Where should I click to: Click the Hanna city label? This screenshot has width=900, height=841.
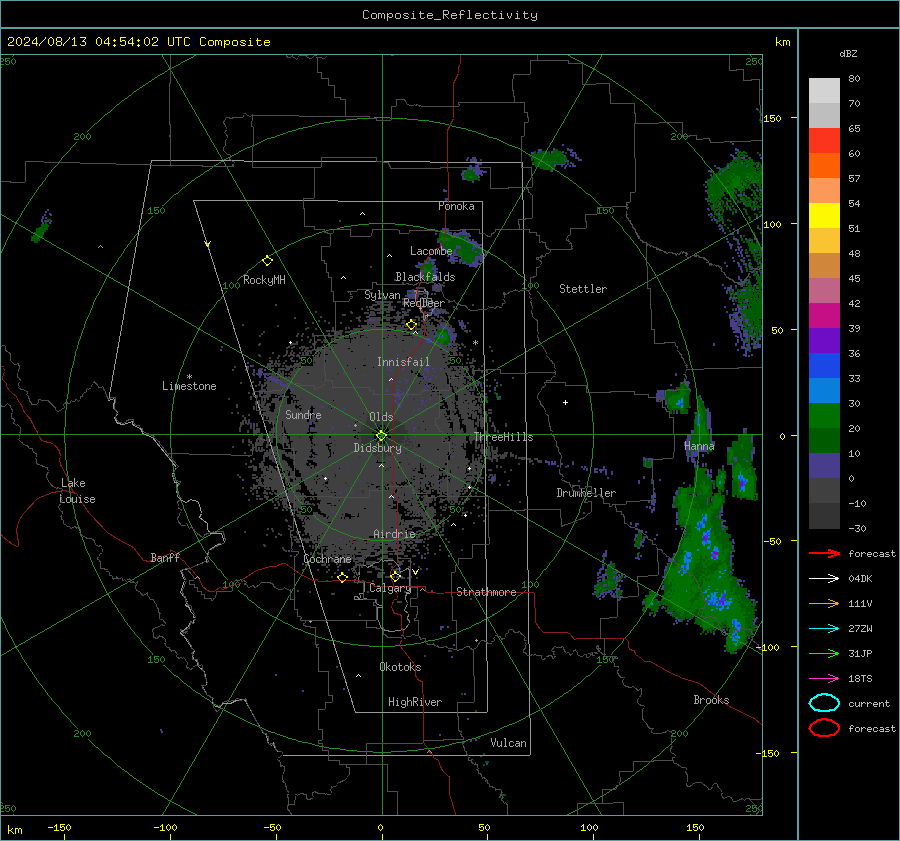[699, 445]
